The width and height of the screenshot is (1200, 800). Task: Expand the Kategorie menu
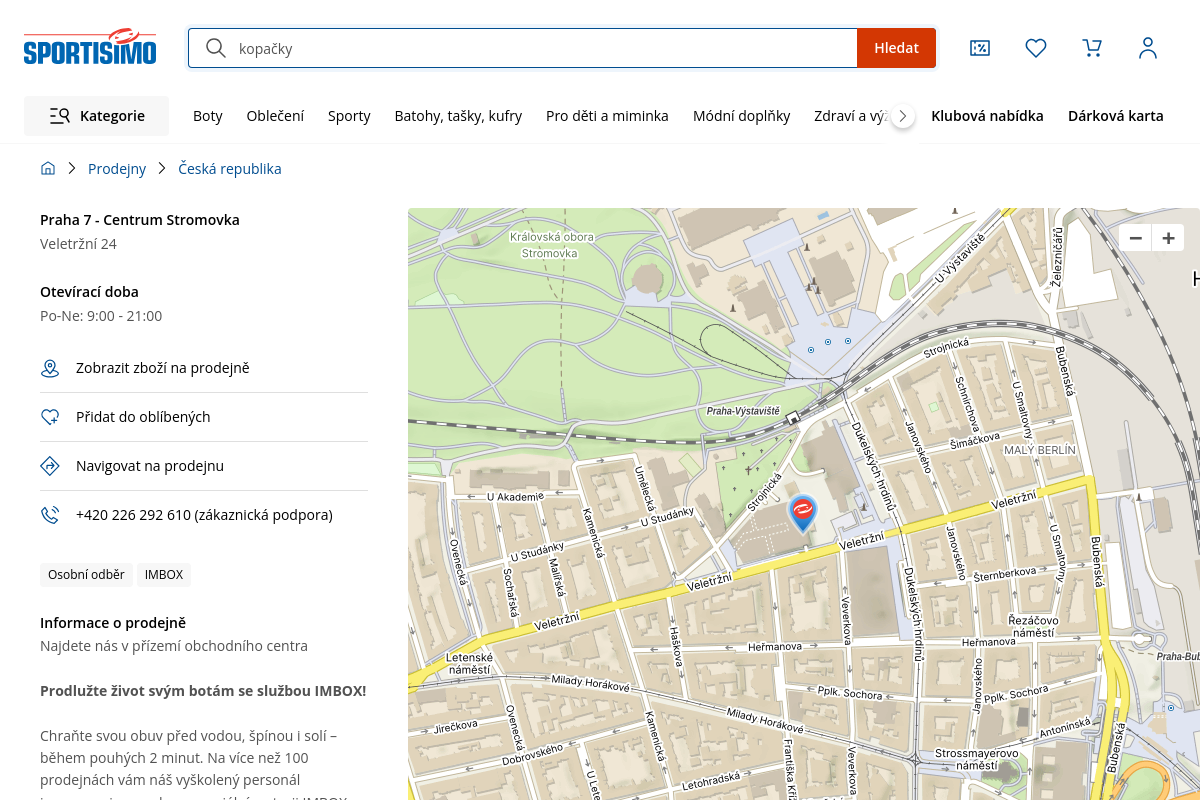pos(97,116)
